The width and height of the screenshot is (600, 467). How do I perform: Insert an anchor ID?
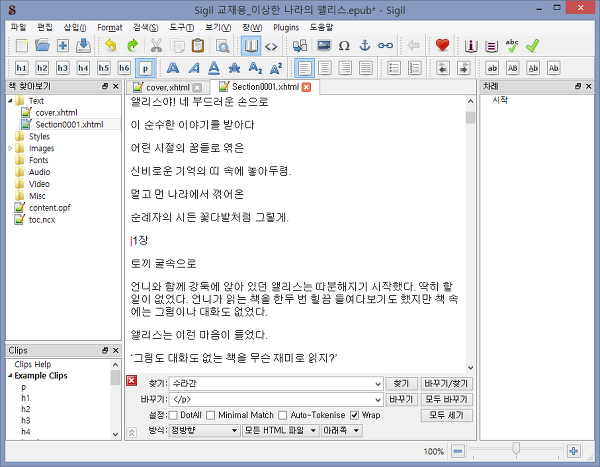pyautogui.click(x=365, y=46)
